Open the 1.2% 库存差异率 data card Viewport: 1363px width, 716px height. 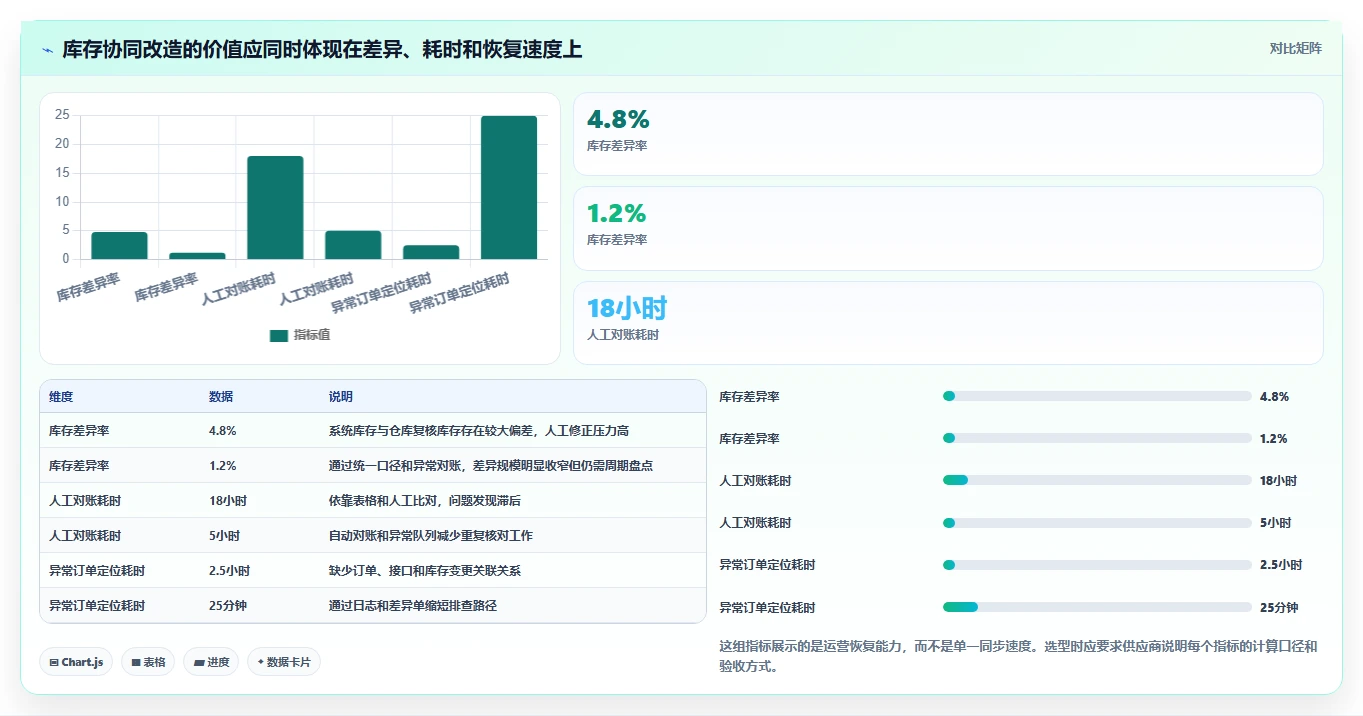tap(948, 228)
